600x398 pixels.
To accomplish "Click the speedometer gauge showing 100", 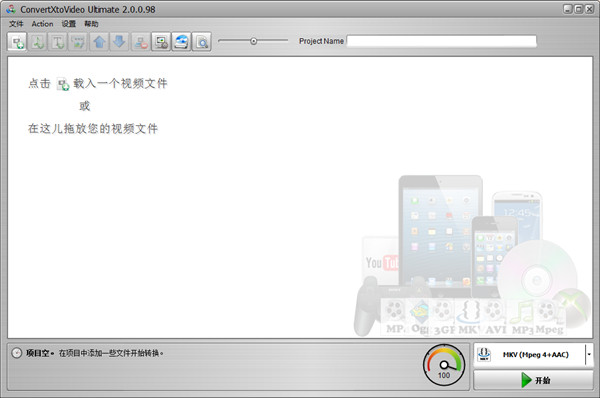I will (x=444, y=364).
